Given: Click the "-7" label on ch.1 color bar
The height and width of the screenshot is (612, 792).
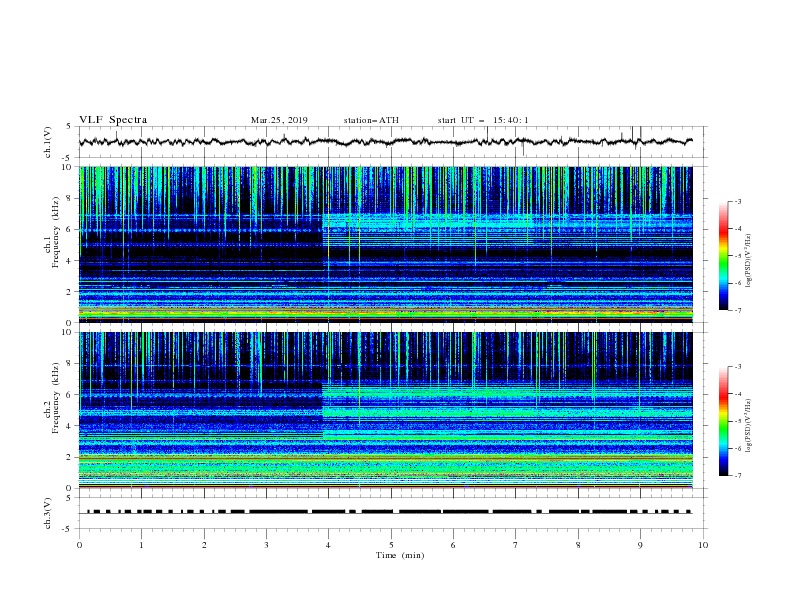Looking at the screenshot, I should click(738, 310).
